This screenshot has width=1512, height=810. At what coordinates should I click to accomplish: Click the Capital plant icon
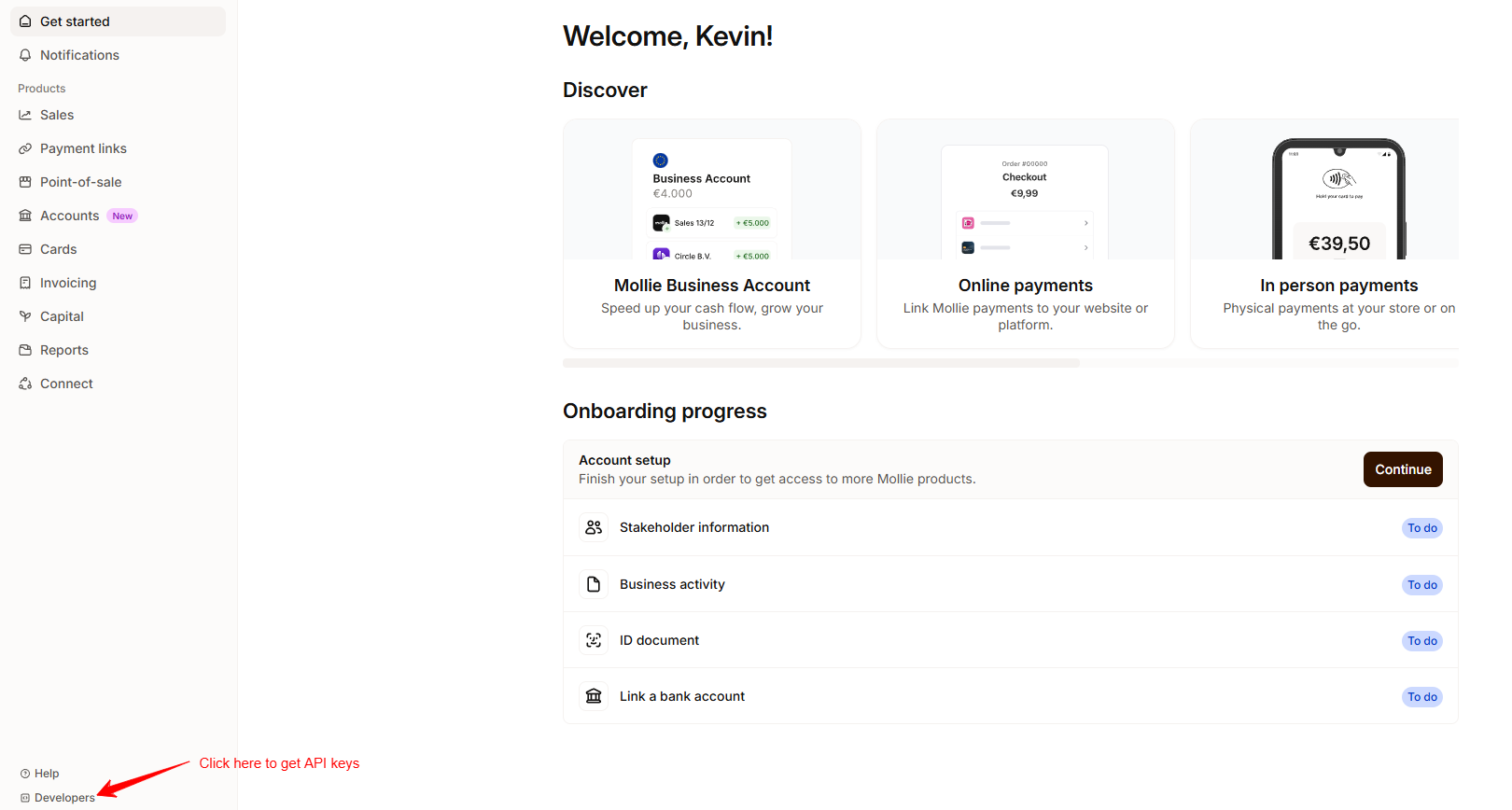(25, 316)
